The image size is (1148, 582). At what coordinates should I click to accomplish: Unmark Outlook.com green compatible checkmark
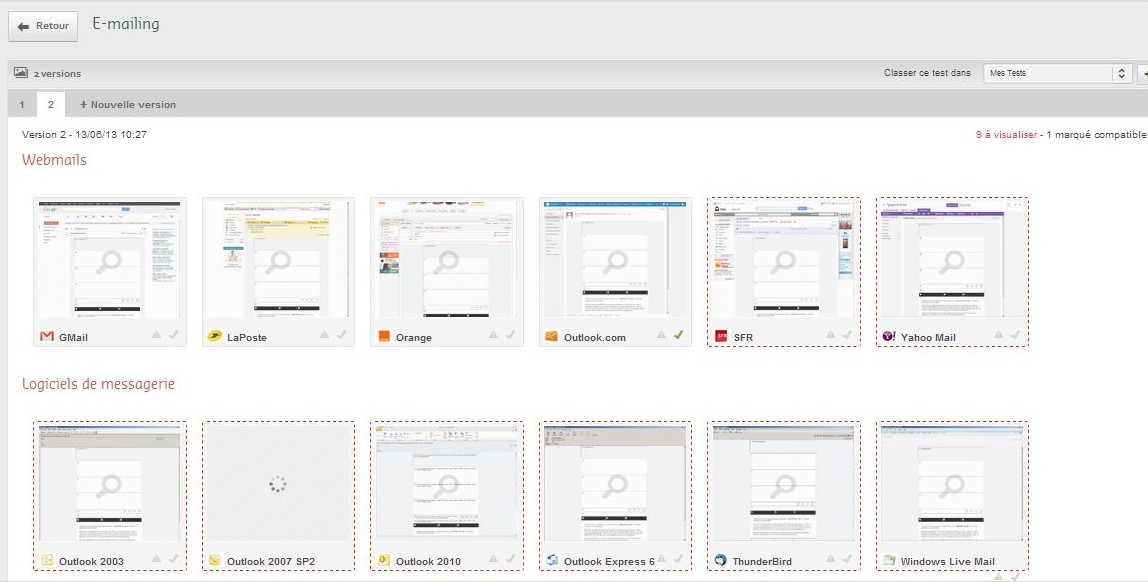pyautogui.click(x=678, y=335)
